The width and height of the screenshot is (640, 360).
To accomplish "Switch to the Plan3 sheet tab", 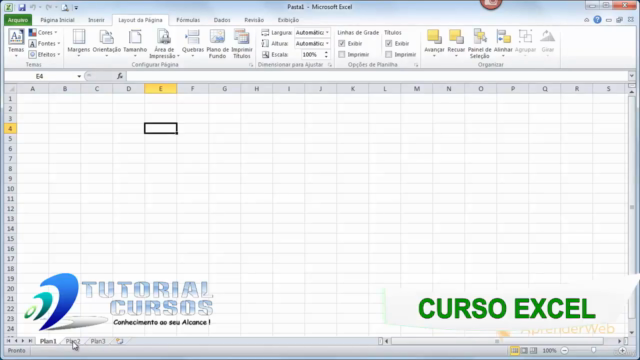I will pyautogui.click(x=98, y=341).
